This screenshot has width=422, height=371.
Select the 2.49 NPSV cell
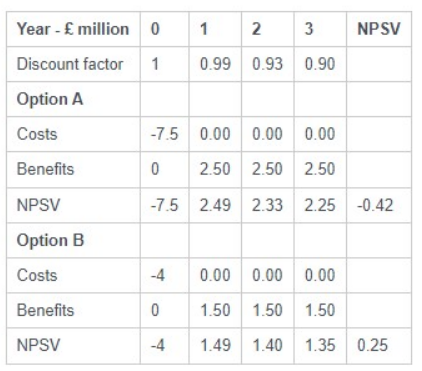[215, 205]
